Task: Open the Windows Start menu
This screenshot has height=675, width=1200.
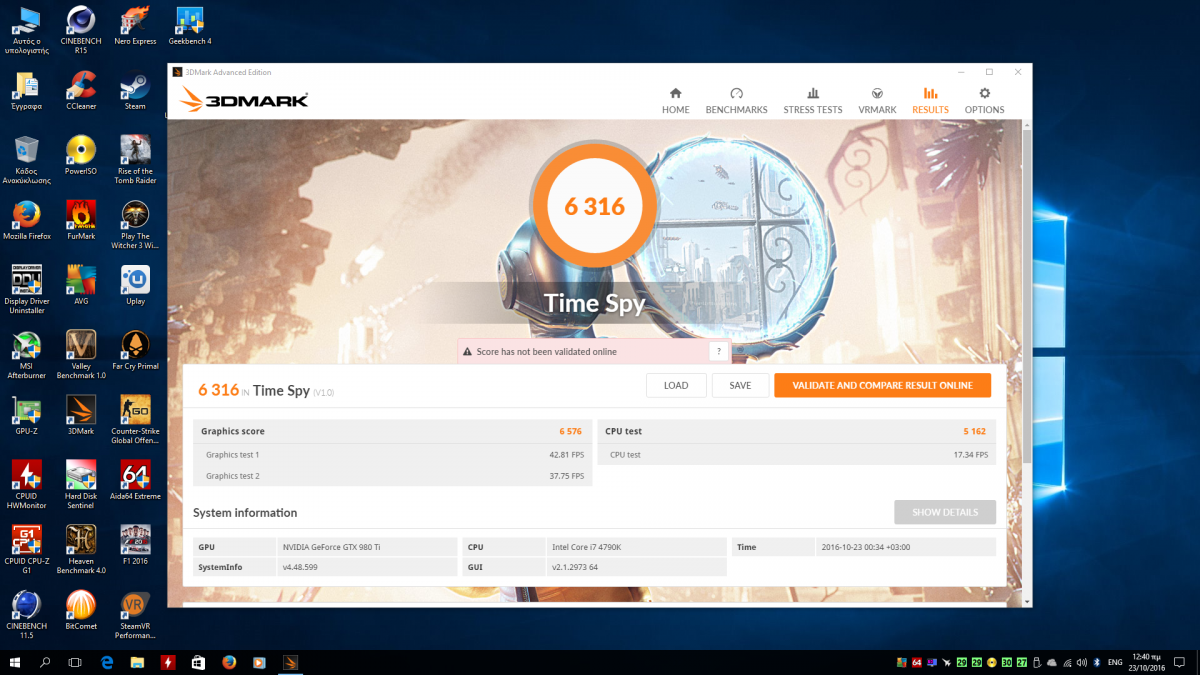Action: coord(16,662)
